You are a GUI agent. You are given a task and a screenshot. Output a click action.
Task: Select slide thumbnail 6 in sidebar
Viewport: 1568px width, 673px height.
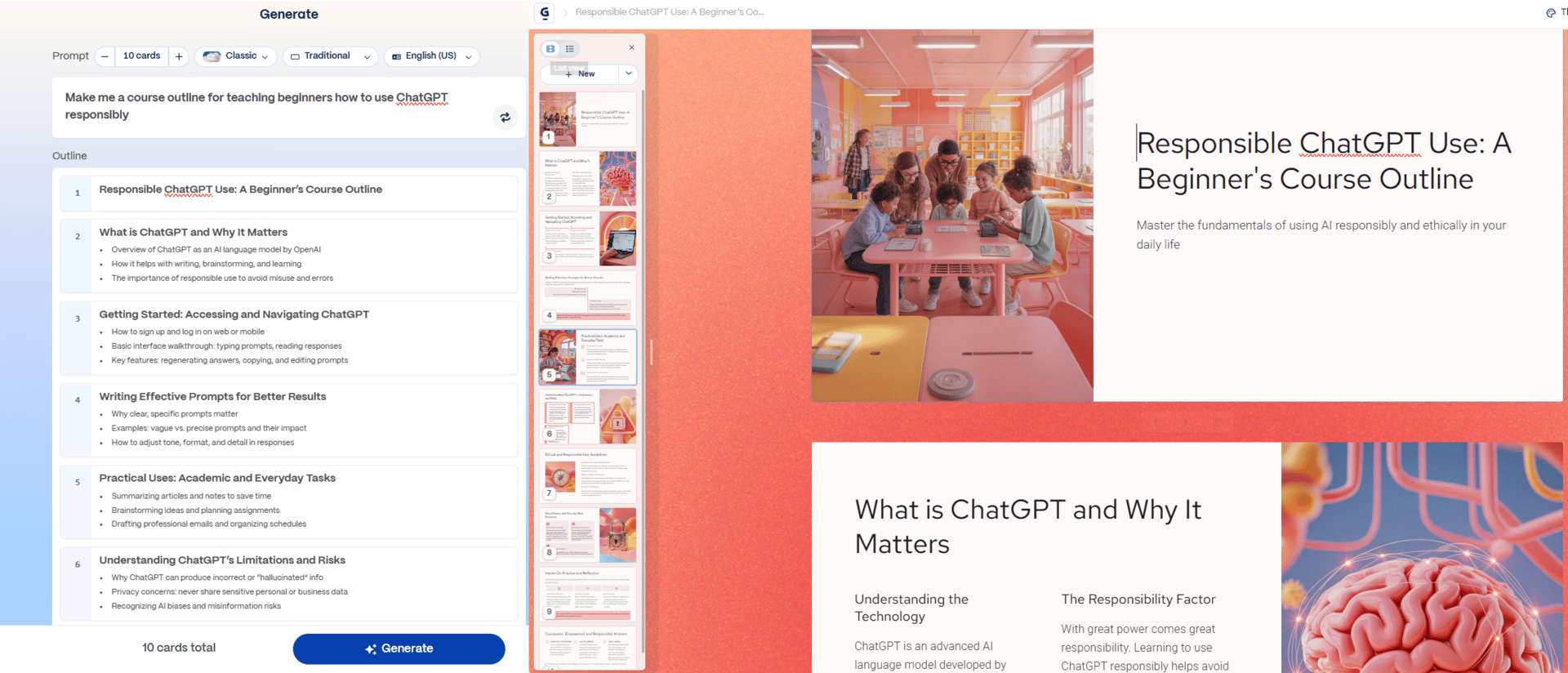click(x=588, y=417)
